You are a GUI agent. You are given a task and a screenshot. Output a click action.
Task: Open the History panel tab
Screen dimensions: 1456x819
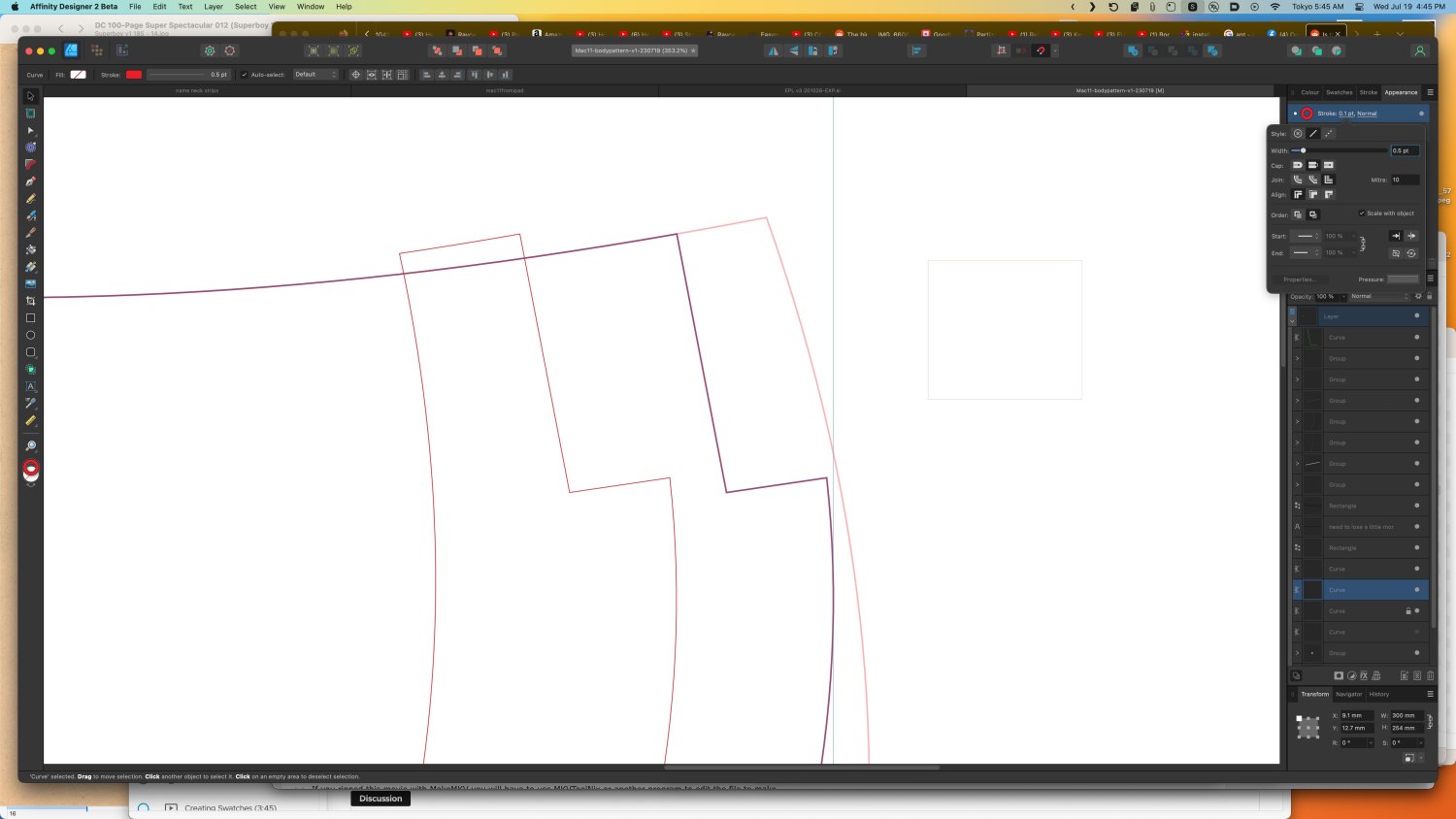tap(1378, 694)
